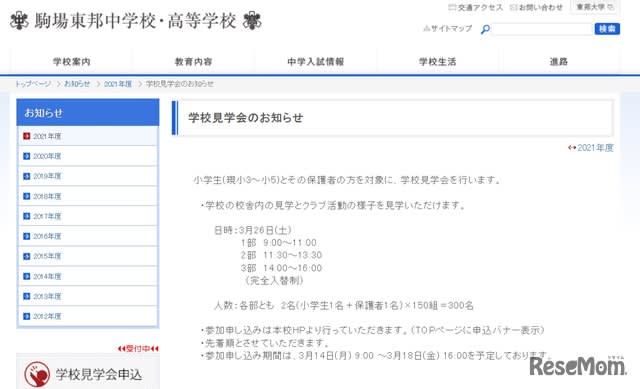Select 2017年度 in sidebar list
The image size is (640, 389).
coord(88,216)
